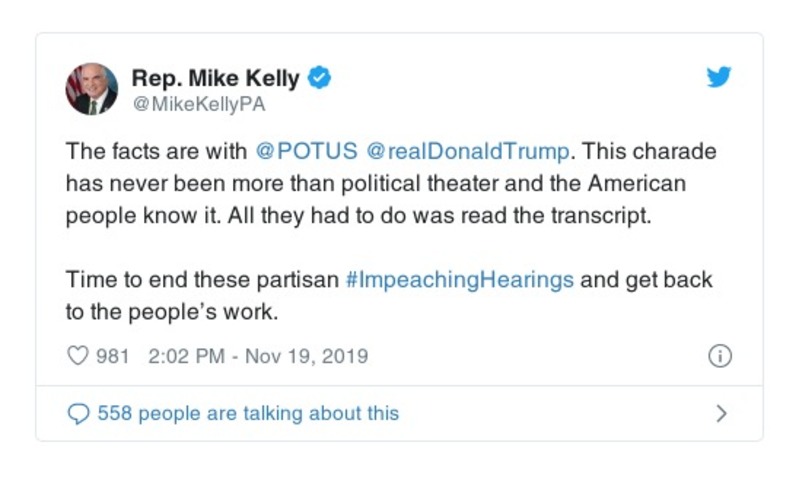Open the 2:02 PM - Nov 19, 2019 timestamp

[x=258, y=357]
